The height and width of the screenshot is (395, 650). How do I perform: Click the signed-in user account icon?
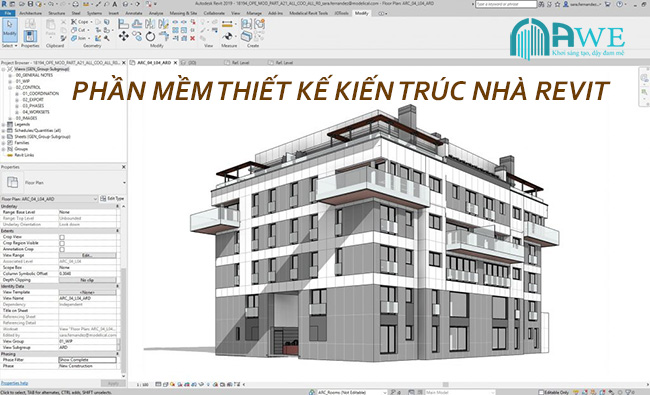coord(565,4)
